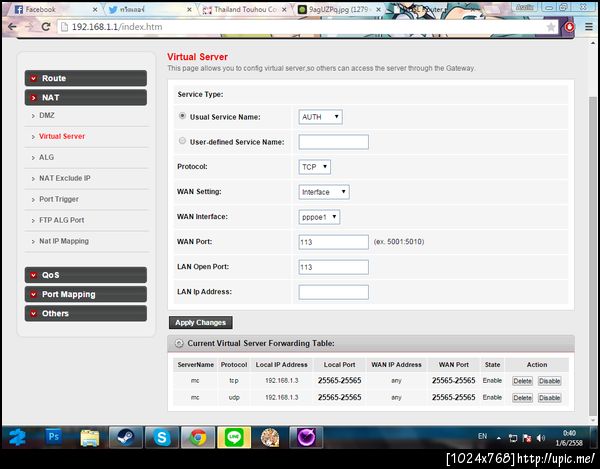The image size is (600, 469).
Task: Open the AUTH service dropdown
Action: (320, 117)
